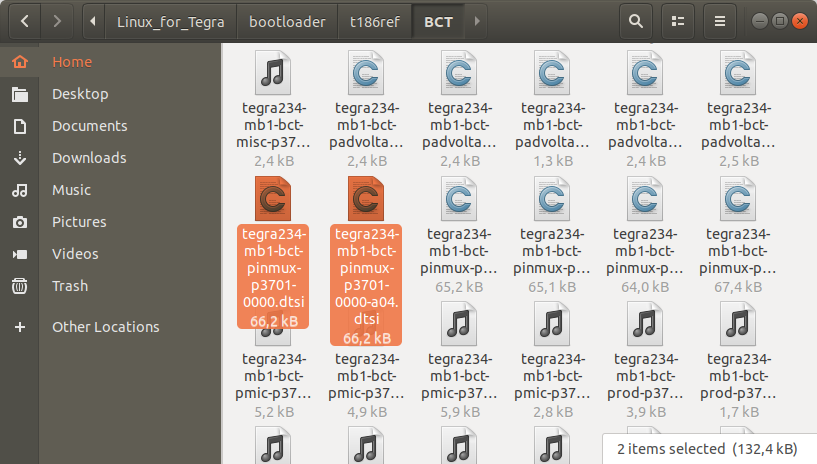Go forward using the forward arrow button
The height and width of the screenshot is (464, 817).
[x=57, y=21]
